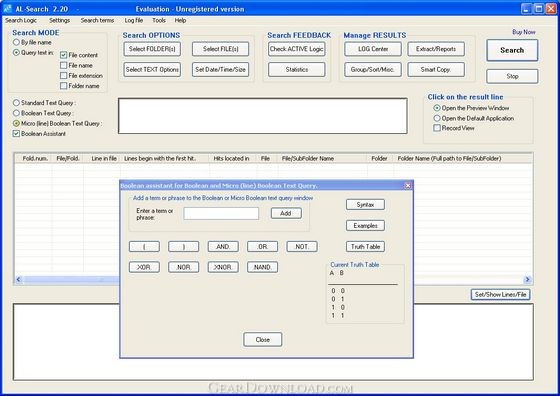The height and width of the screenshot is (396, 560).
Task: Insert the .NAND. operator
Action: coord(262,267)
